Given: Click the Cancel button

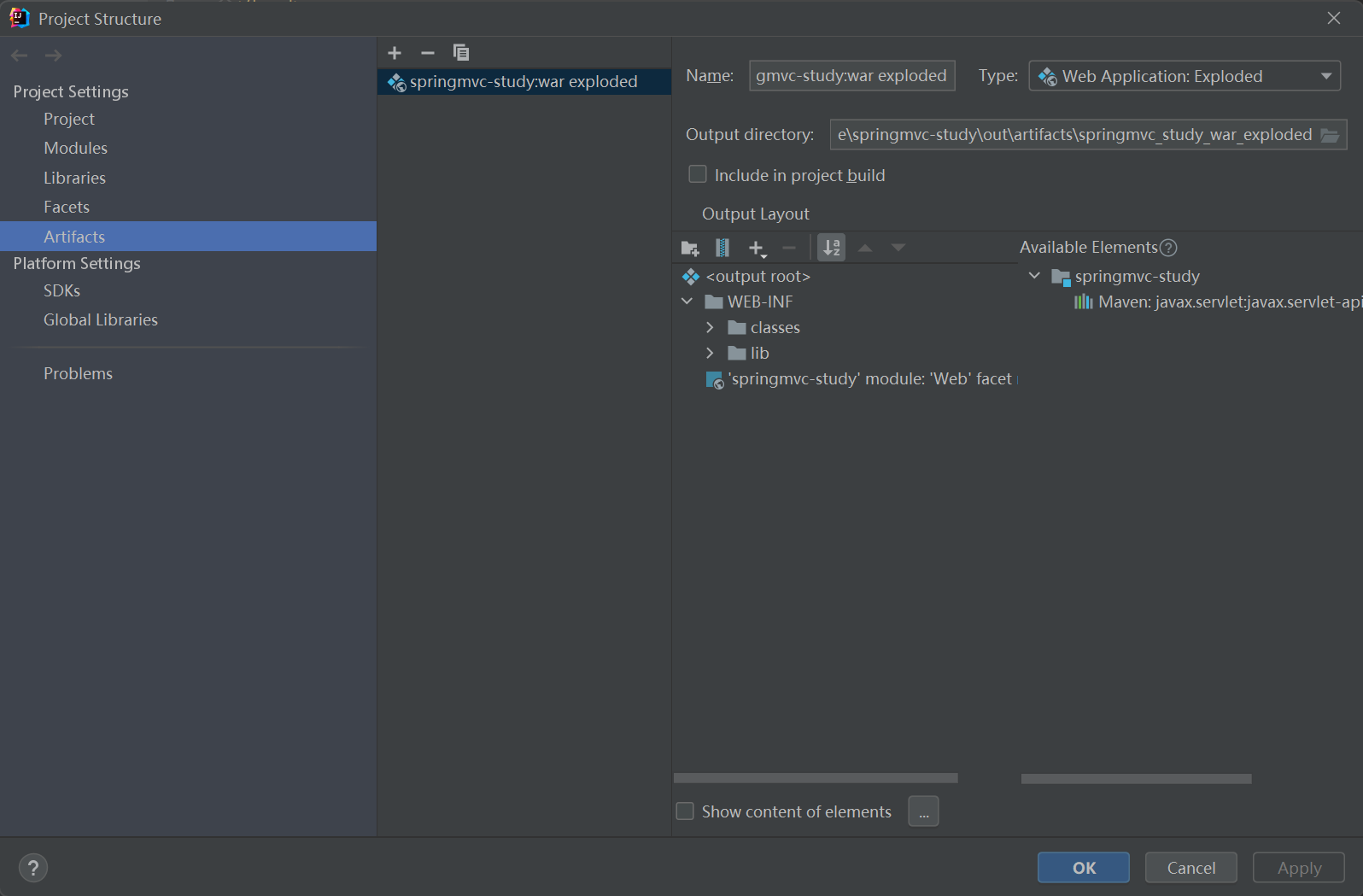Looking at the screenshot, I should point(1190,868).
